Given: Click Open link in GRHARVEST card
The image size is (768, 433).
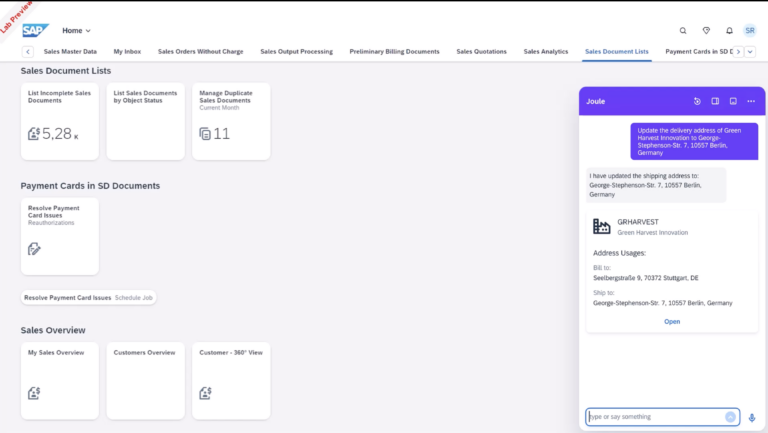Looking at the screenshot, I should 672,322.
